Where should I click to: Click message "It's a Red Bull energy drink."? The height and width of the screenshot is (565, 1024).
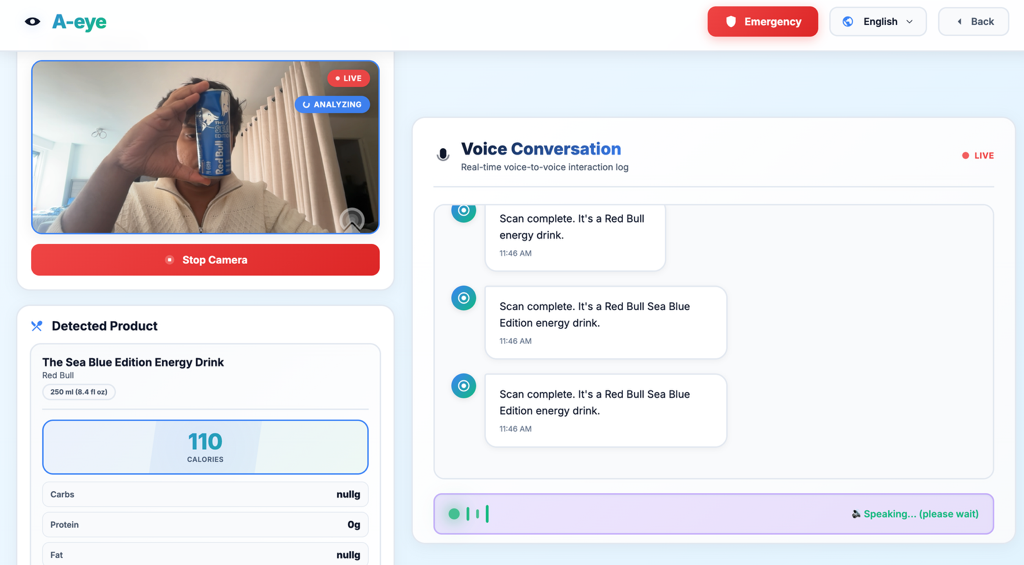pyautogui.click(x=575, y=237)
